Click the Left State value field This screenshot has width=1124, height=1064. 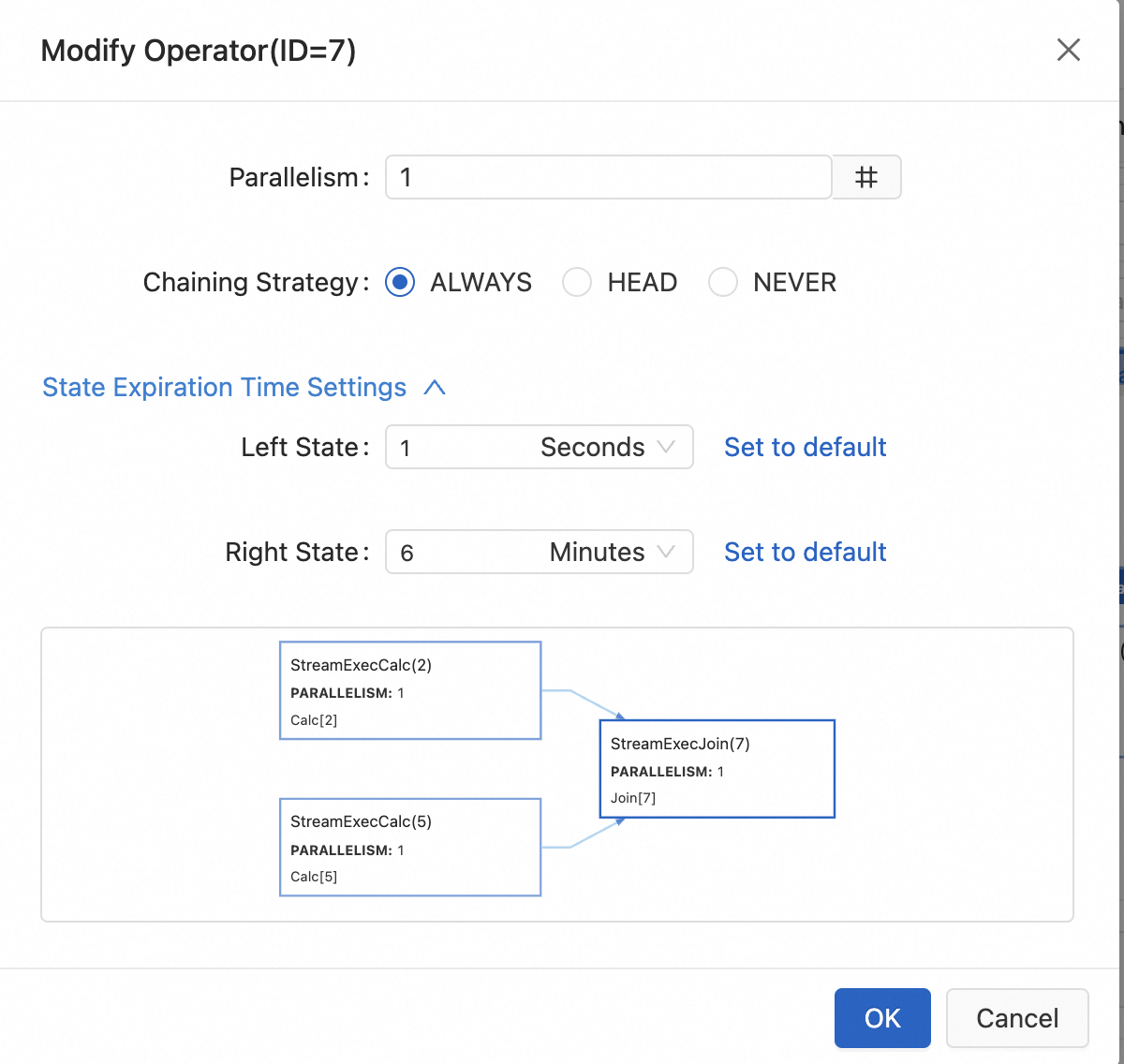450,447
